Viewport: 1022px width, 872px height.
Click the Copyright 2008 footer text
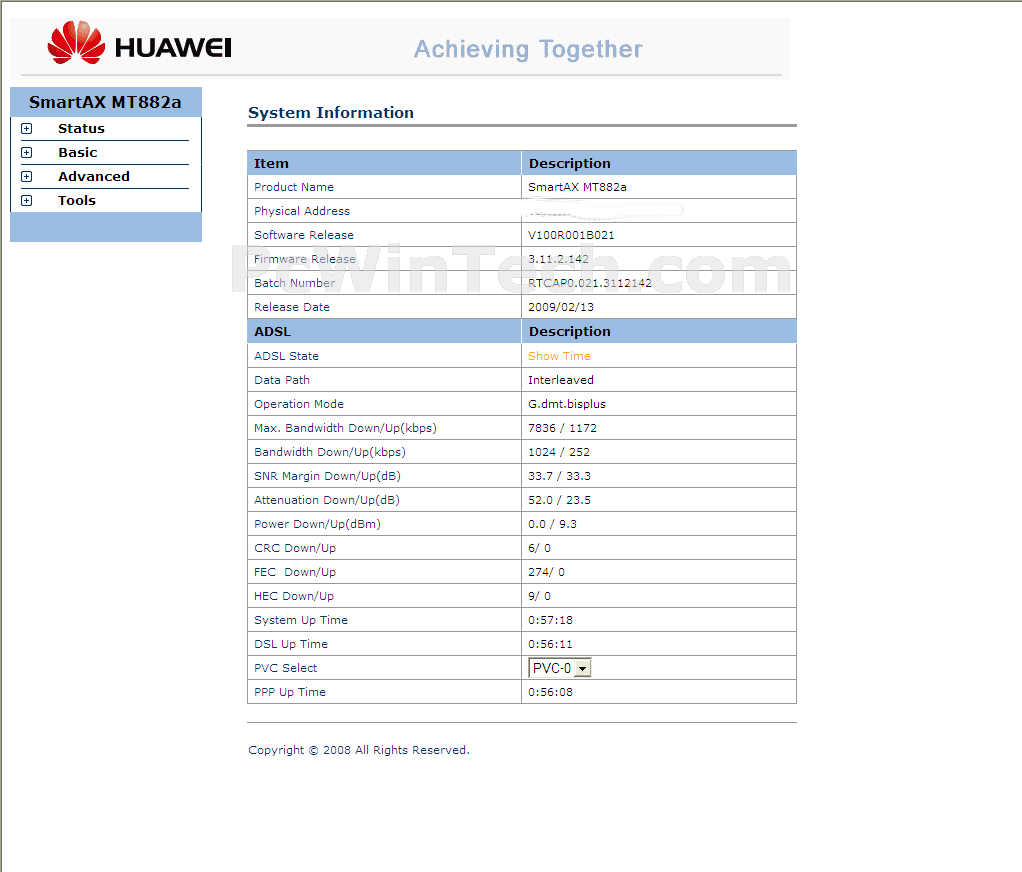(358, 750)
